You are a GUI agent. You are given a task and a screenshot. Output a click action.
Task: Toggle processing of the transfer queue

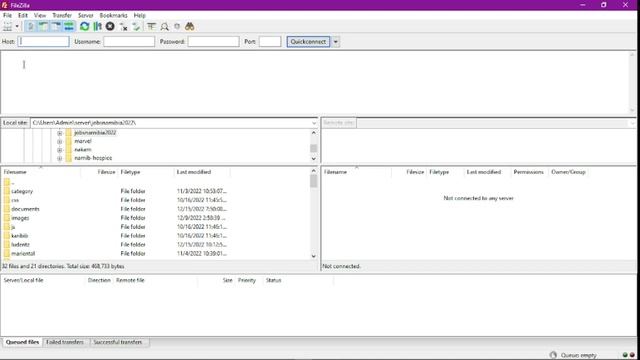[97, 27]
